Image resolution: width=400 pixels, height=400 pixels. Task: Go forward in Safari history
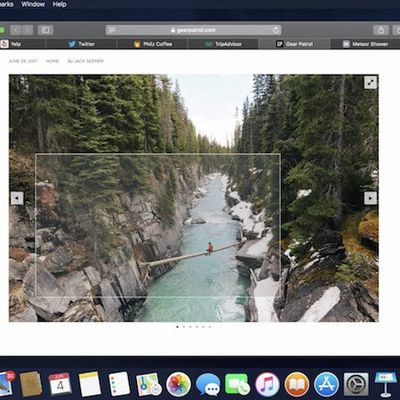coord(28,30)
